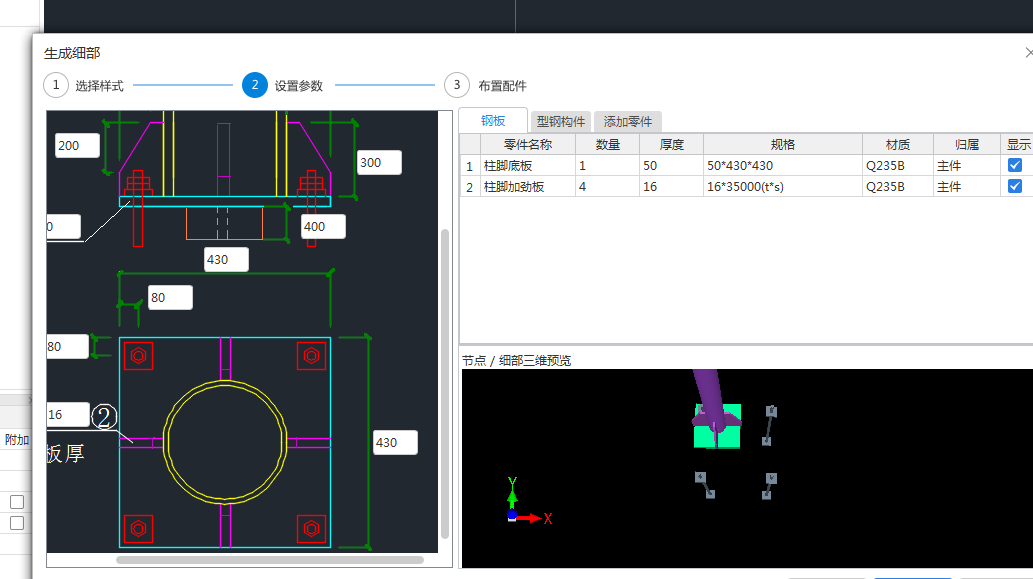Viewport: 1033px width, 579px height.
Task: Toggle lower checkbox in left background panel
Action: click(17, 523)
